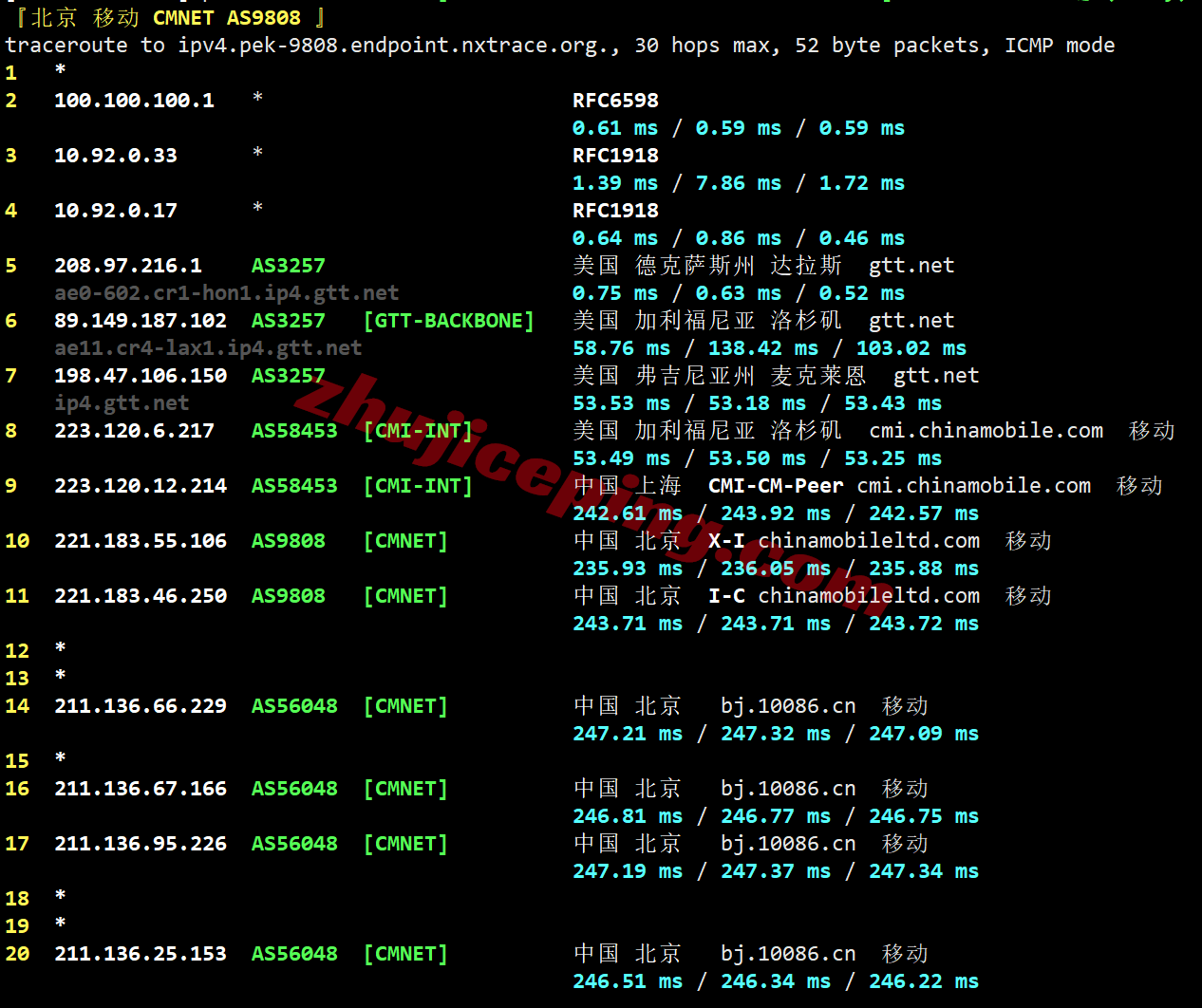Click the latency value 243.92 ms
Viewport: 1202px width, 1008px height.
click(776, 513)
